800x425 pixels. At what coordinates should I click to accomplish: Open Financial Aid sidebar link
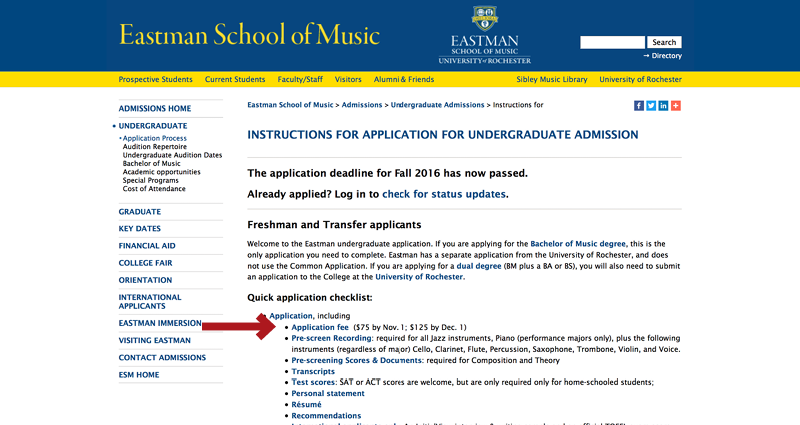tap(147, 246)
